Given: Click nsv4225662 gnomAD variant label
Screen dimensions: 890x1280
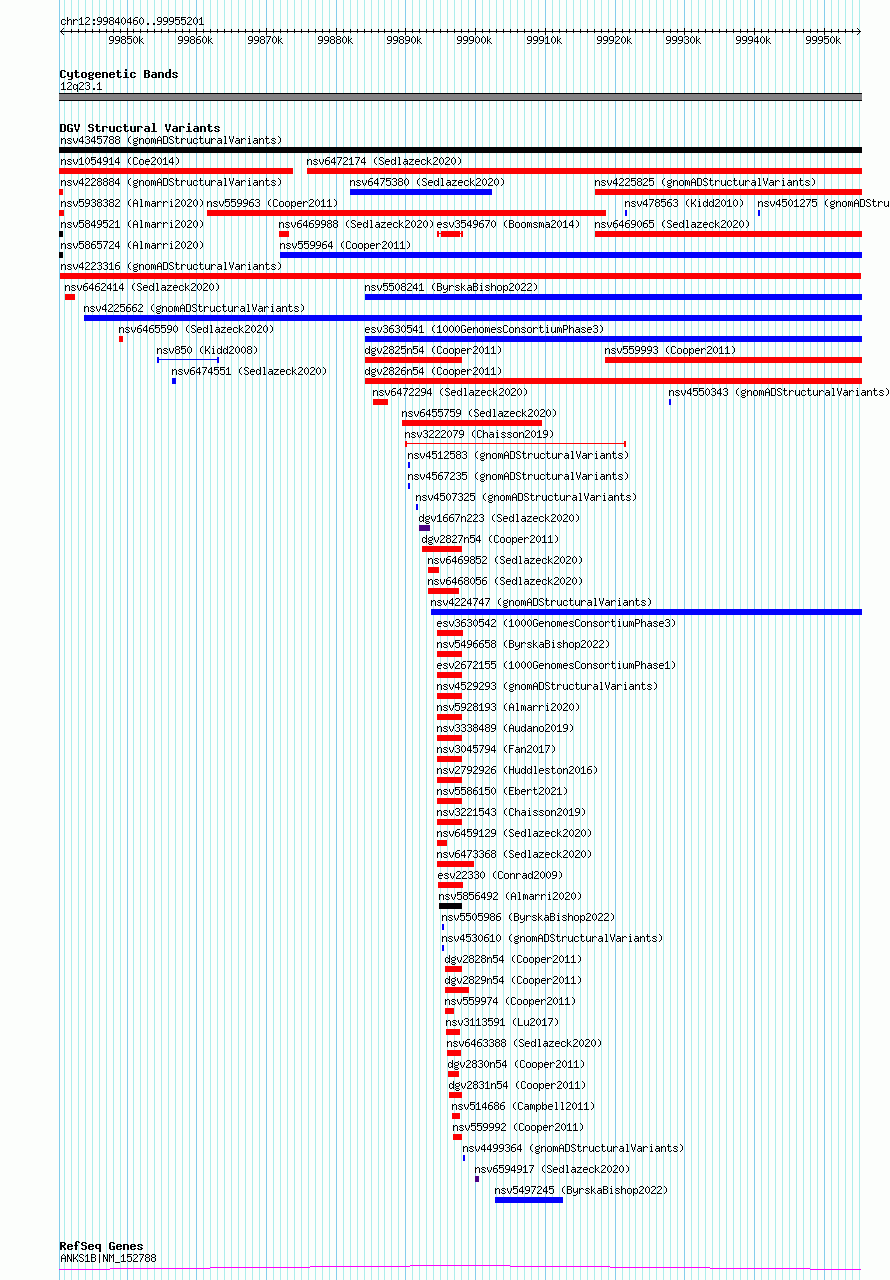Looking at the screenshot, I should click(194, 308).
